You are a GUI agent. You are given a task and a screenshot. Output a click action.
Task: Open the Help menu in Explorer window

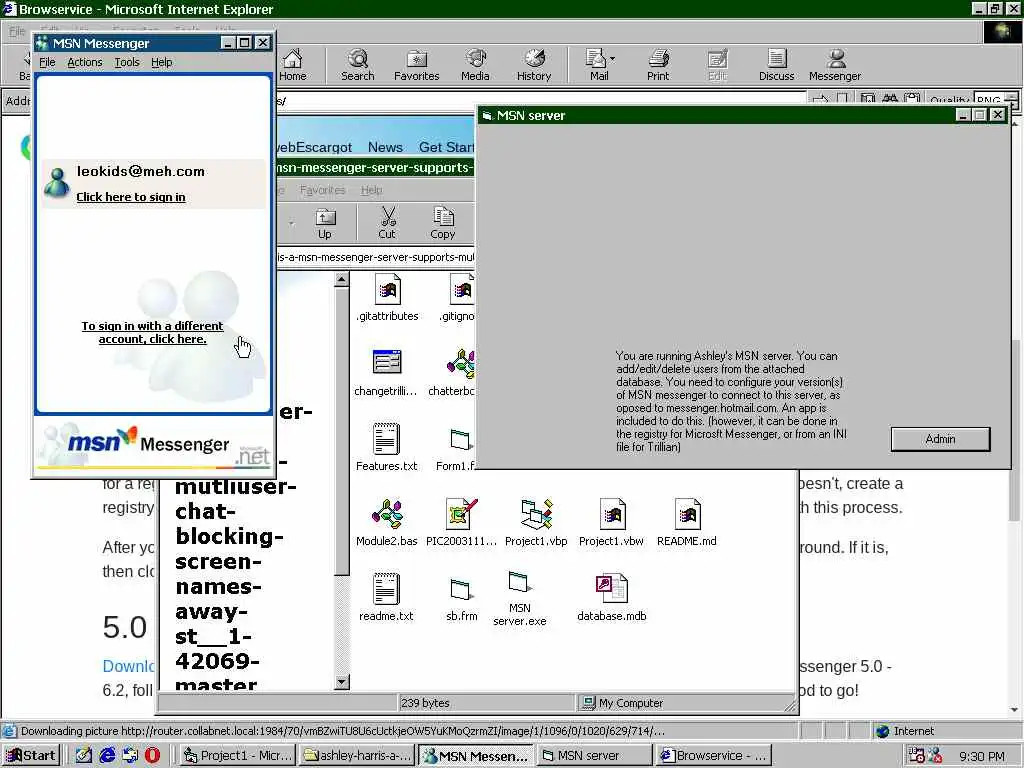(x=372, y=190)
